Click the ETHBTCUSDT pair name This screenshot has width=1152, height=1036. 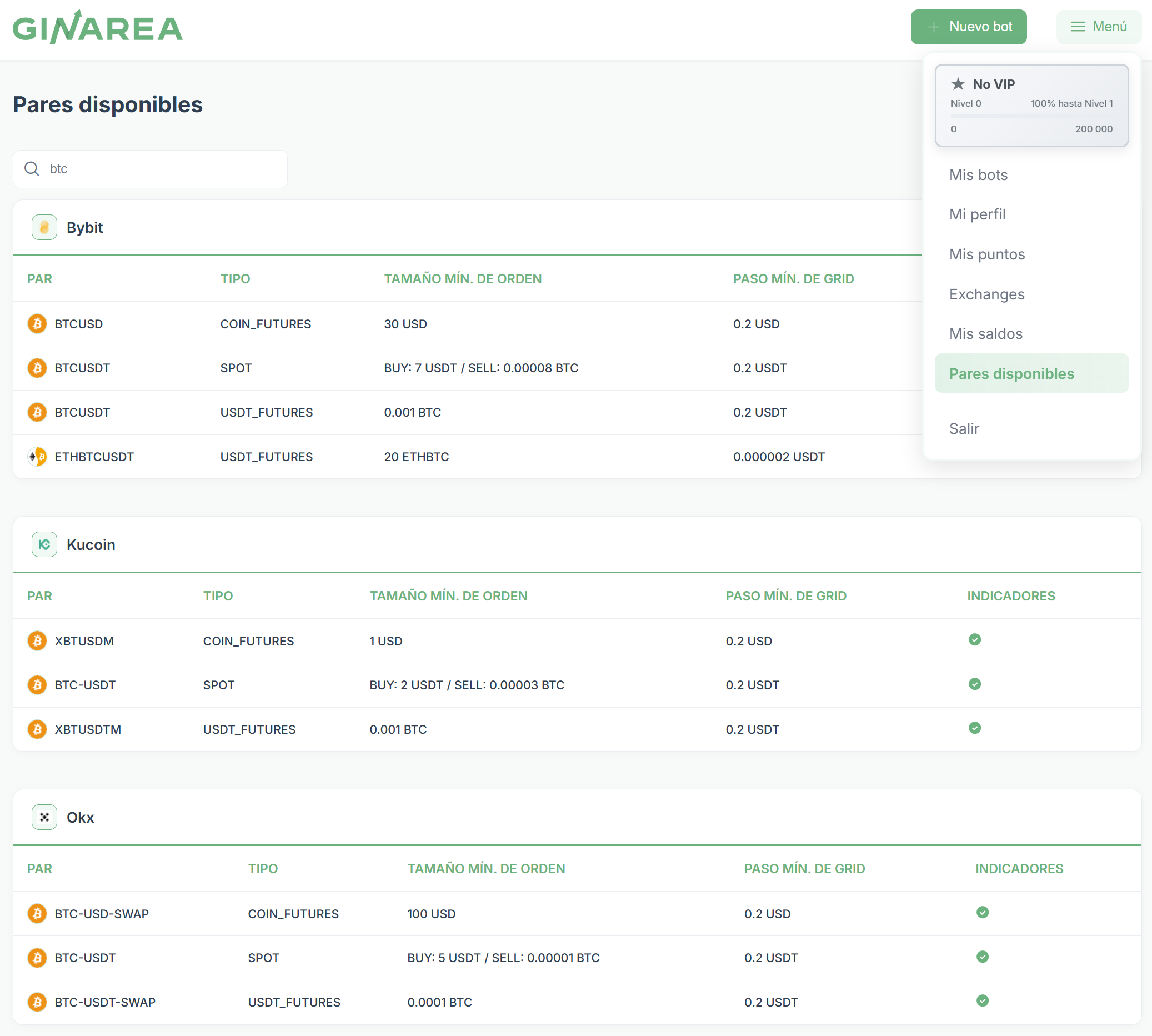click(x=94, y=457)
